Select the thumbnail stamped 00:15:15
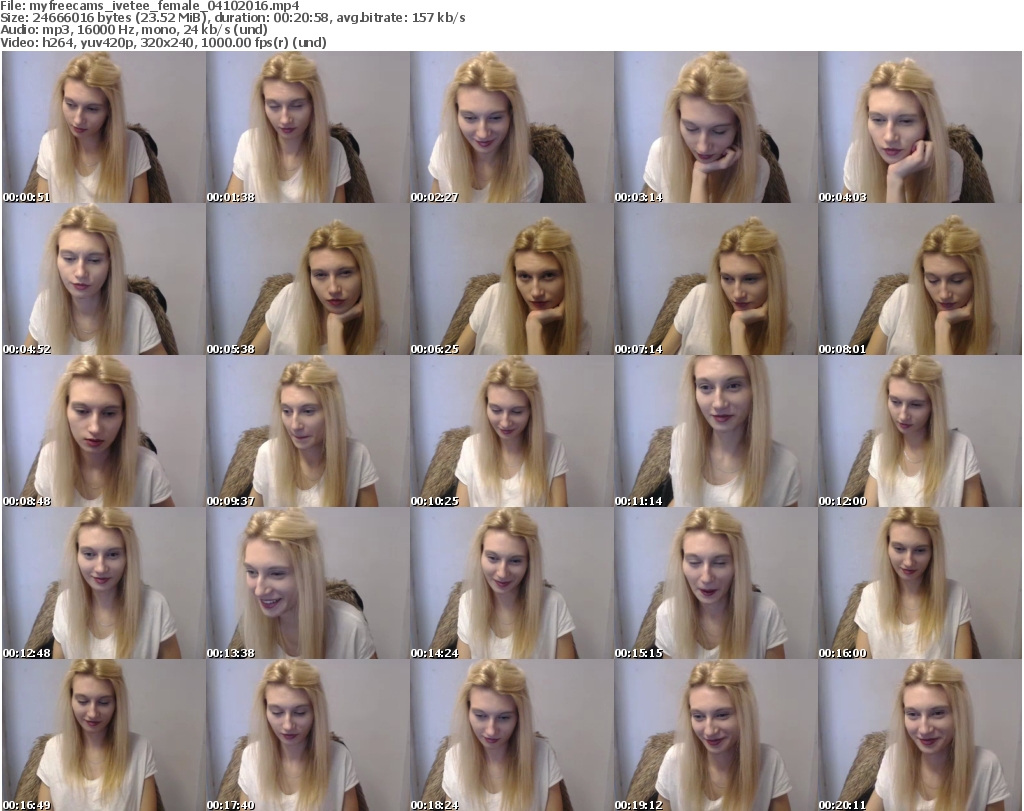Screen dimensions: 1024x811 point(716,582)
